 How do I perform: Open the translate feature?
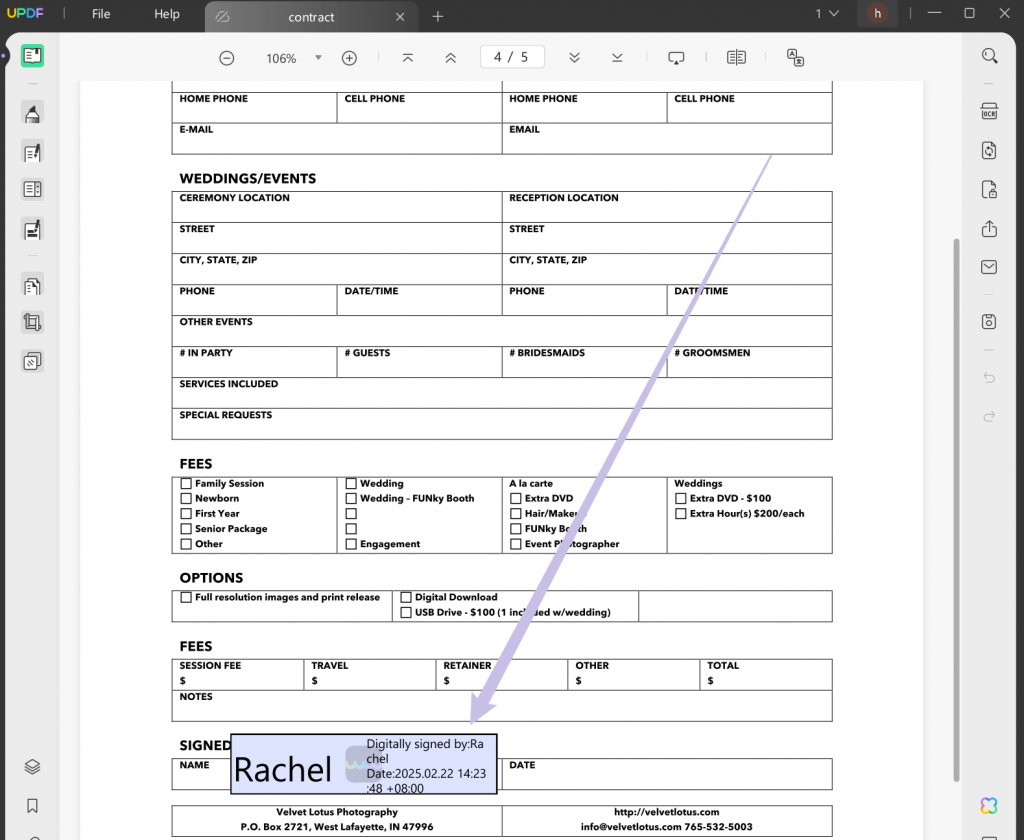coord(795,58)
